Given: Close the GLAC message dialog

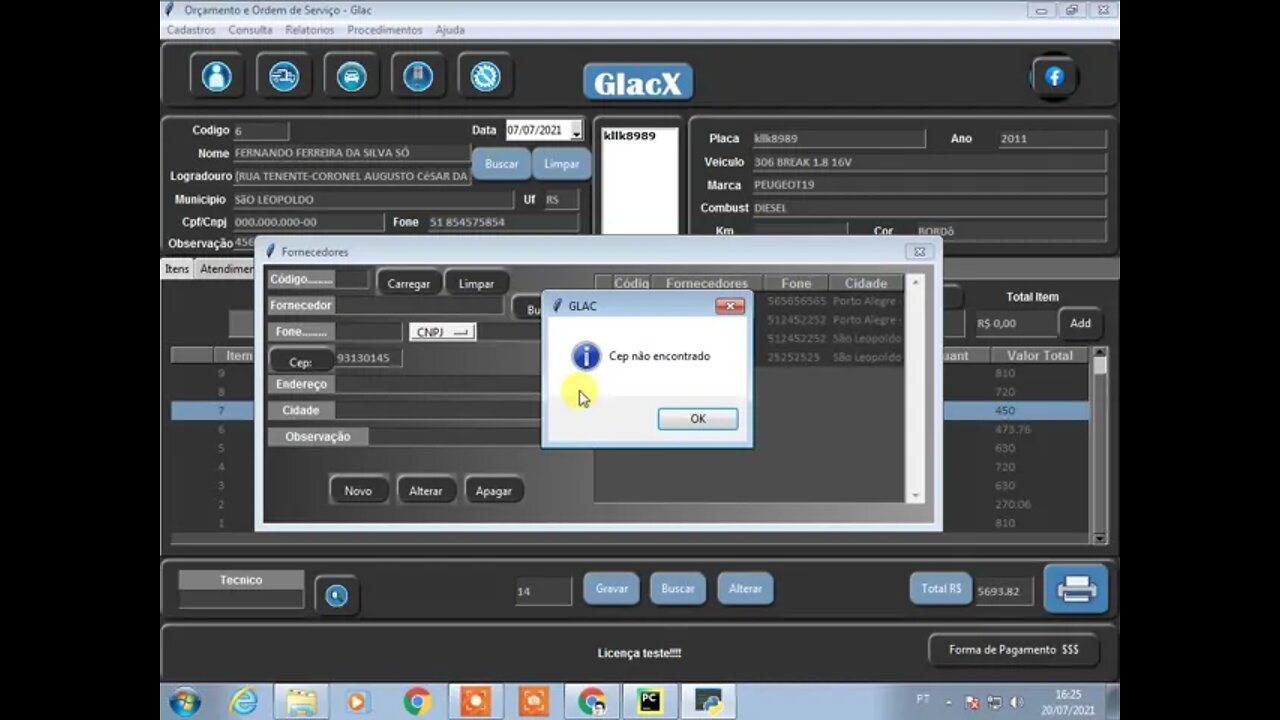Looking at the screenshot, I should point(729,306).
